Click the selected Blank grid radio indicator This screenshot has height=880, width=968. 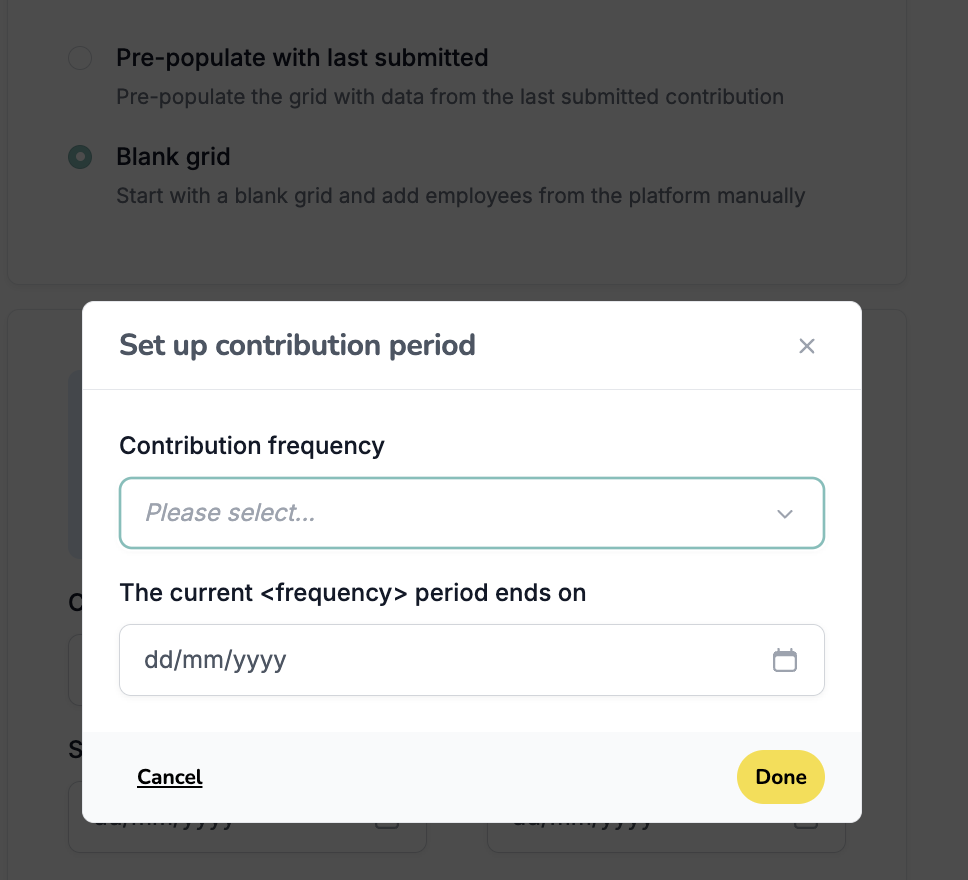[80, 157]
